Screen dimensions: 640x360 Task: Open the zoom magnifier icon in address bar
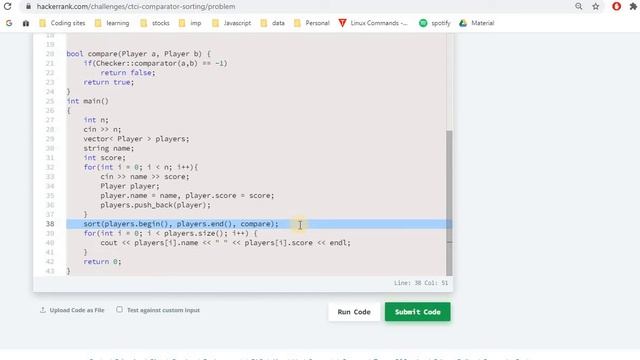(x=579, y=7)
